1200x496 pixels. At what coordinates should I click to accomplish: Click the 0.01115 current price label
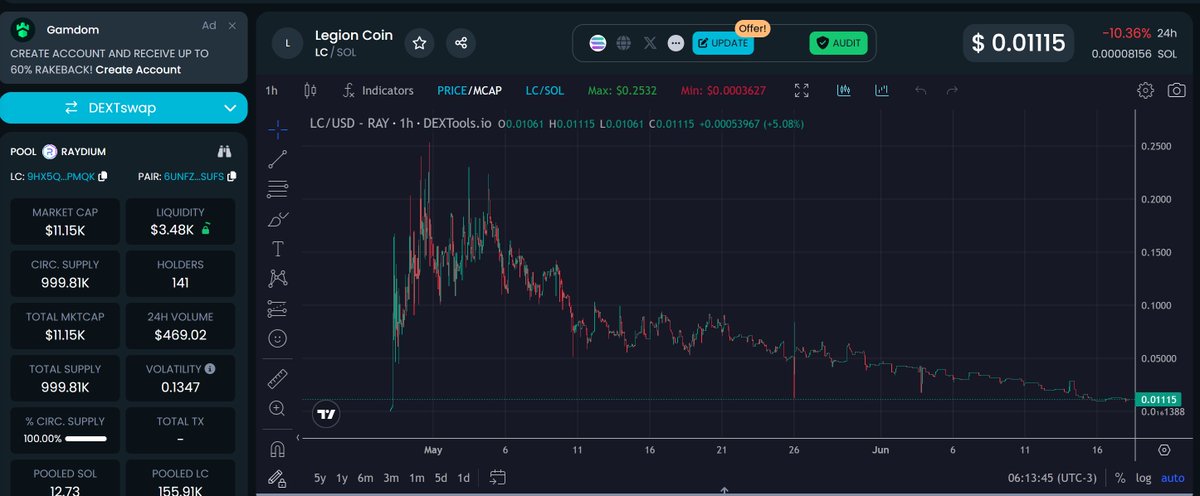pyautogui.click(x=1157, y=400)
